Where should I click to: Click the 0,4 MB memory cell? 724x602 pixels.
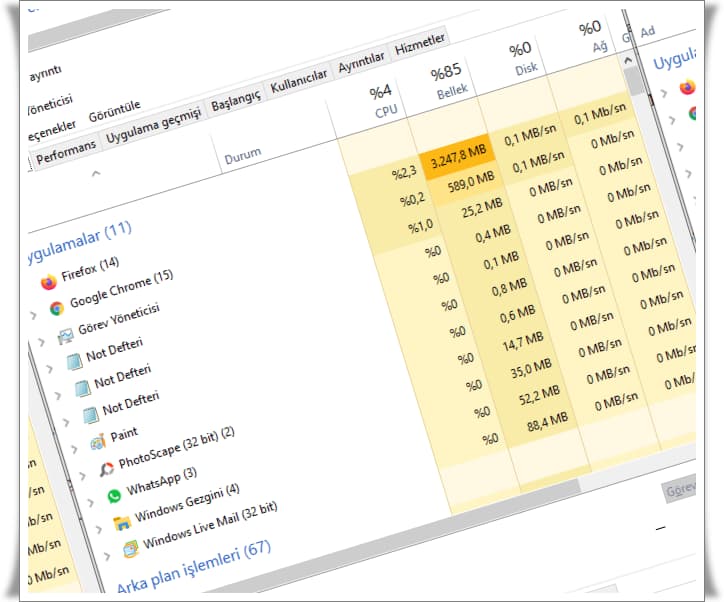493,234
